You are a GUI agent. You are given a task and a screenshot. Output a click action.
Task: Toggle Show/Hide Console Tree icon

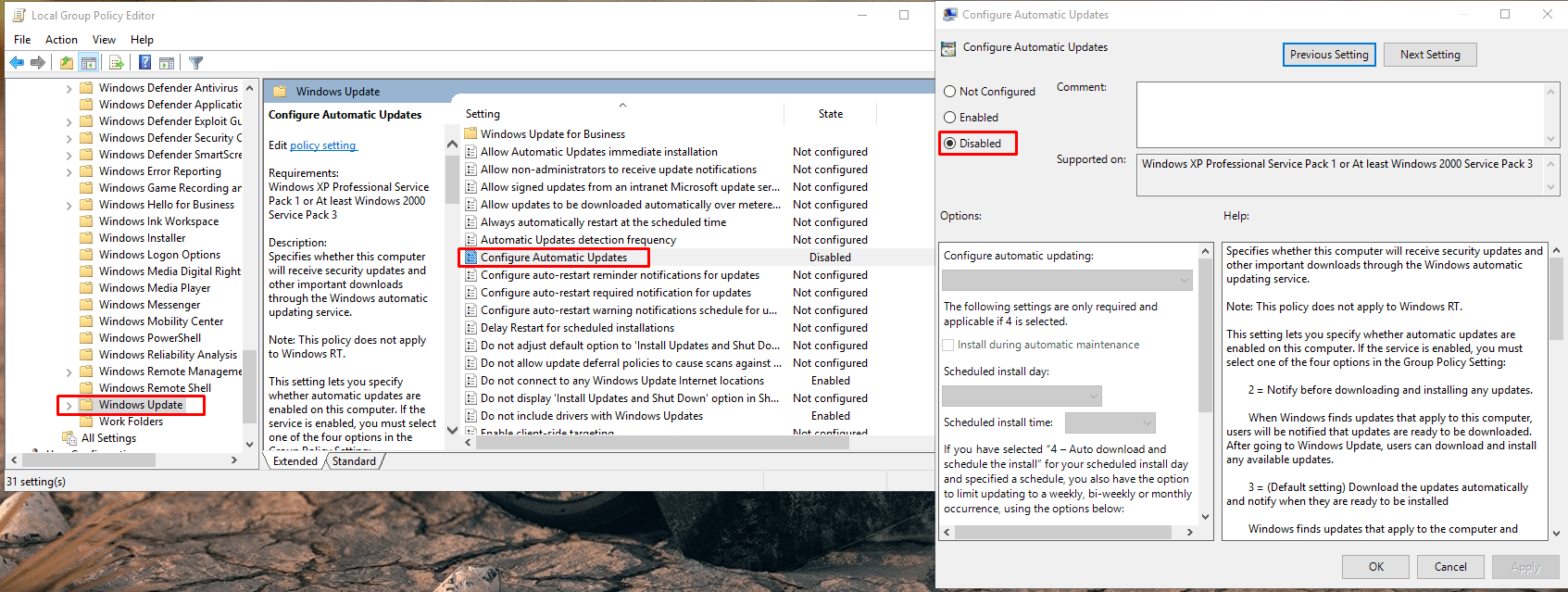(x=89, y=63)
